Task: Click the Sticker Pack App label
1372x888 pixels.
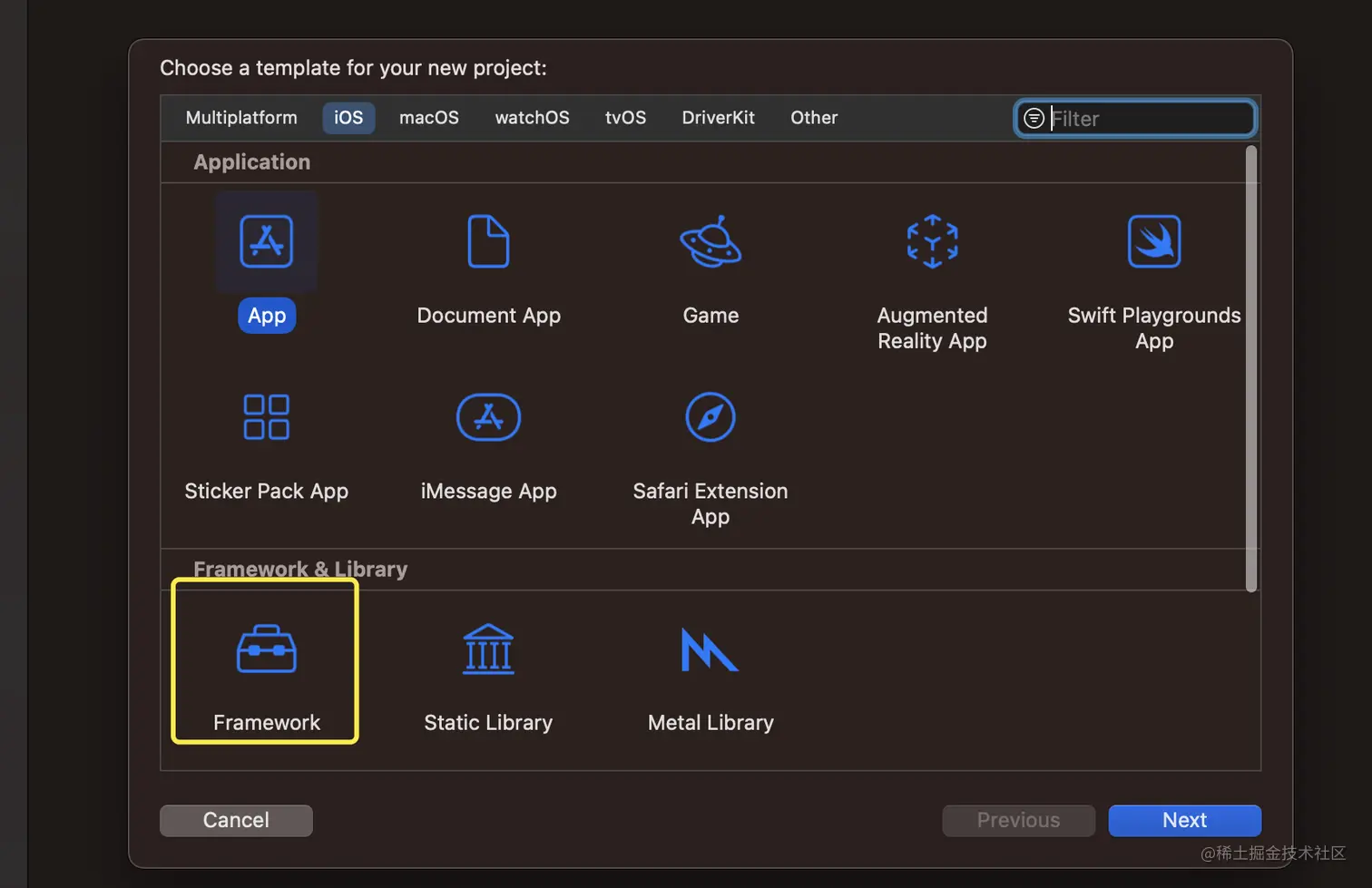Action: tap(266, 492)
